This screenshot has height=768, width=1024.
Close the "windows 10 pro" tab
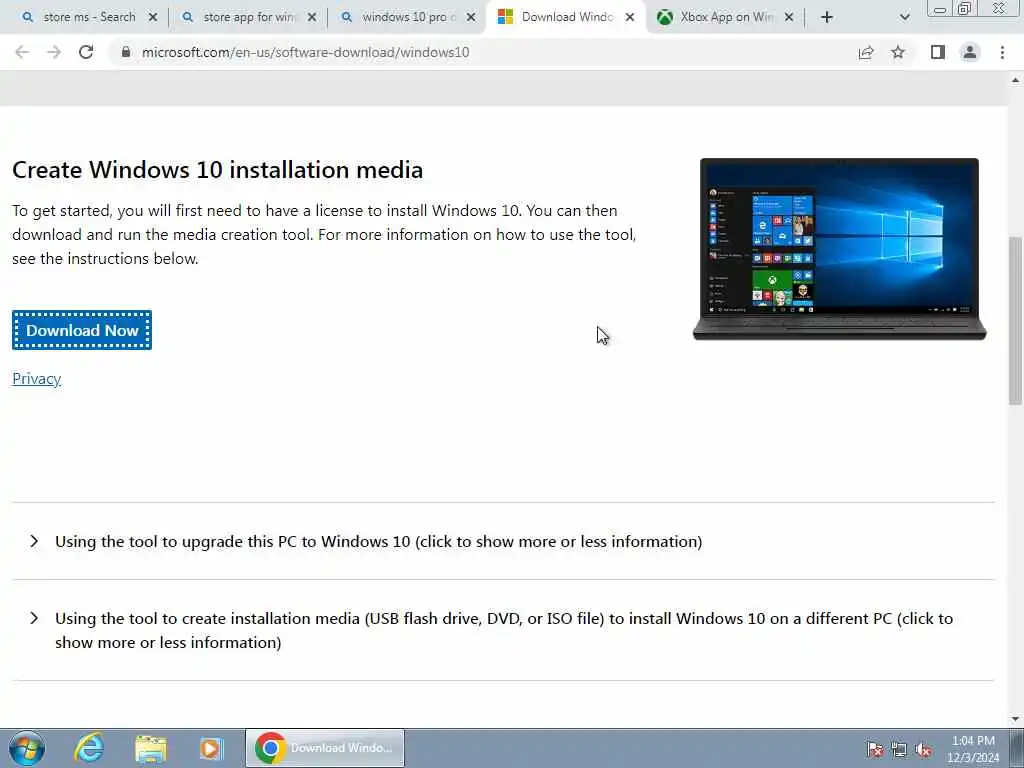(x=471, y=18)
